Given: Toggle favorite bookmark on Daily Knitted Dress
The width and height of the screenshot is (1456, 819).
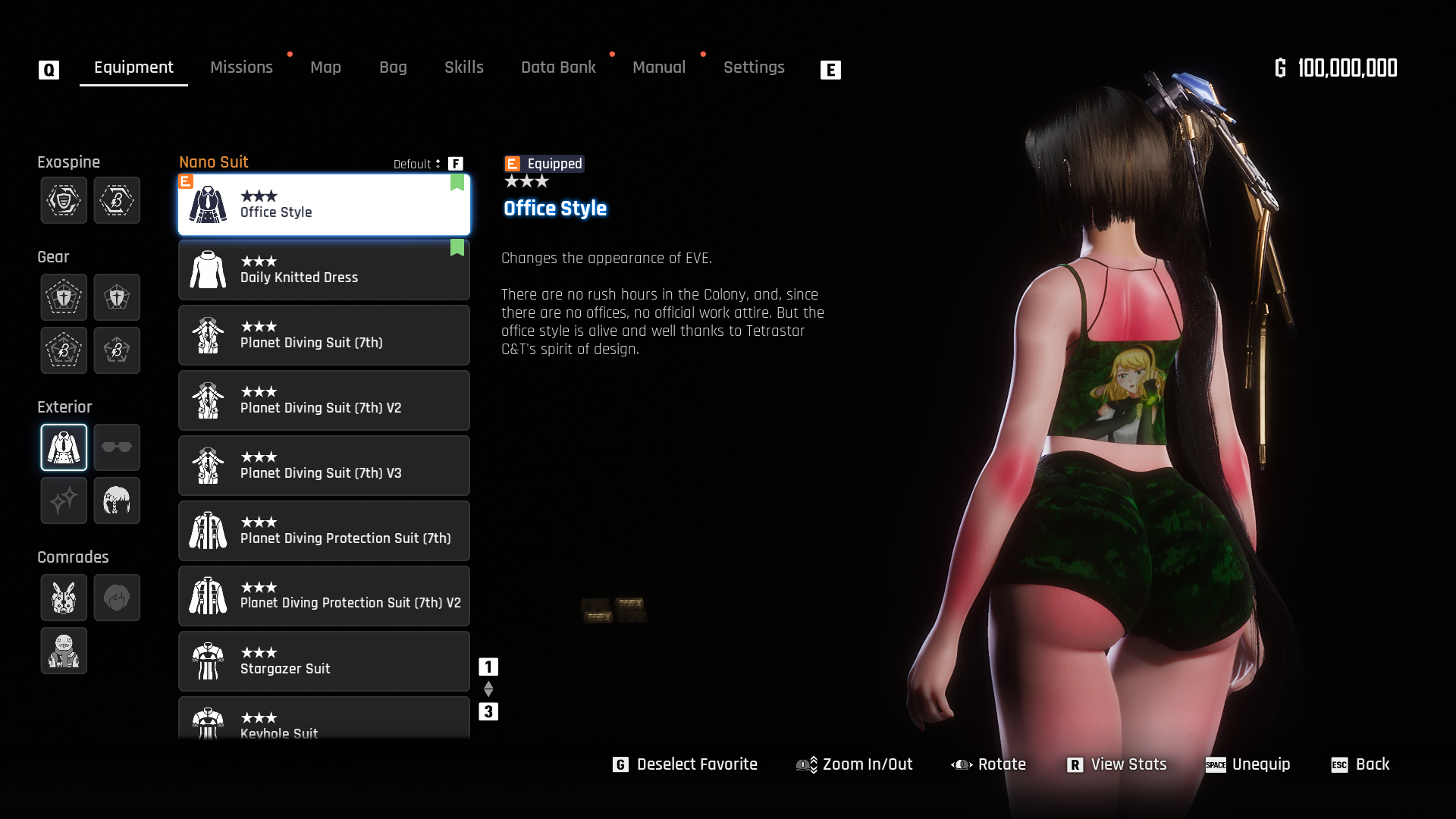Looking at the screenshot, I should (457, 248).
